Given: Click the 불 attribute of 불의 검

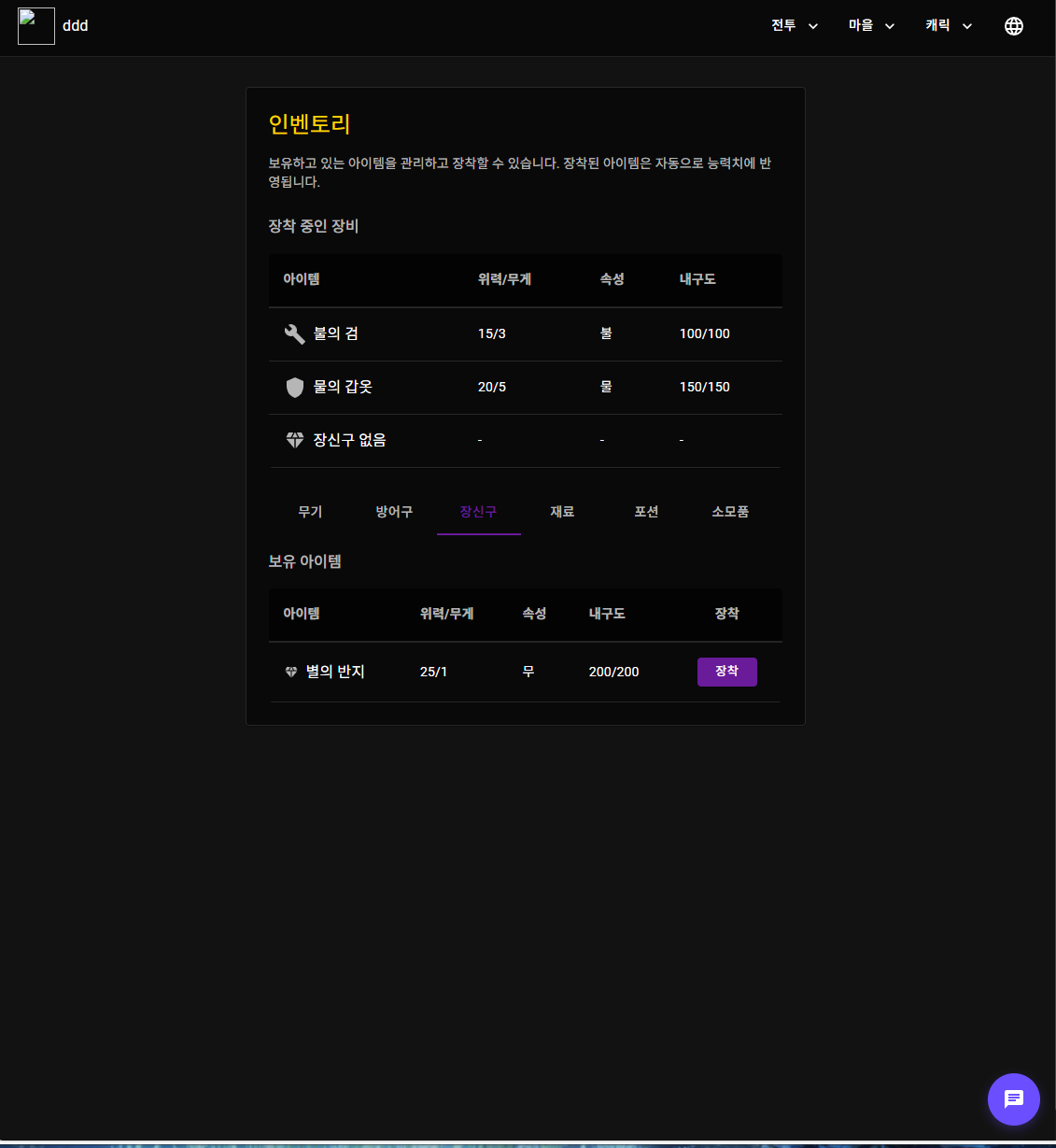Looking at the screenshot, I should pyautogui.click(x=606, y=333).
